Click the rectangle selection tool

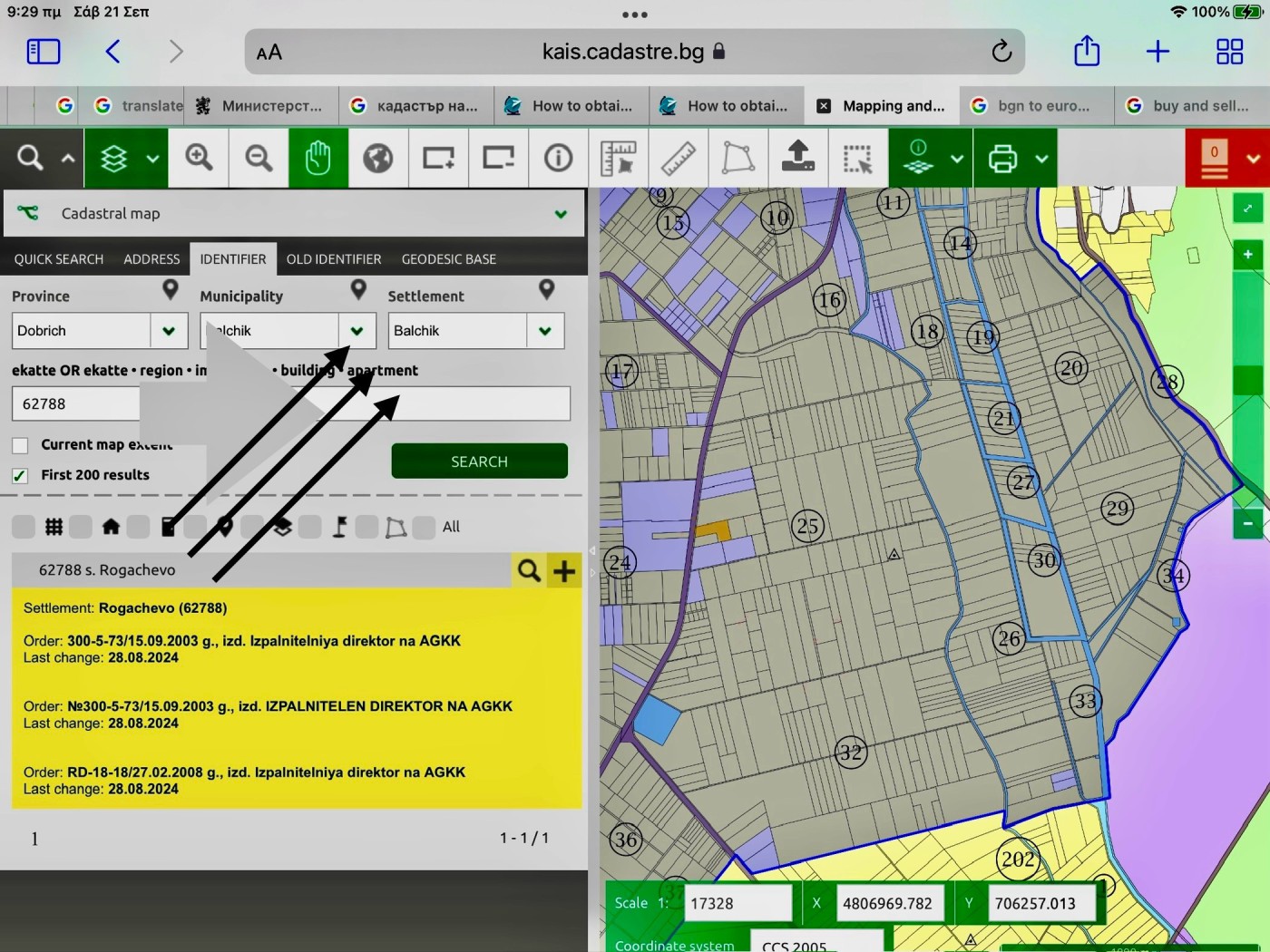click(856, 159)
